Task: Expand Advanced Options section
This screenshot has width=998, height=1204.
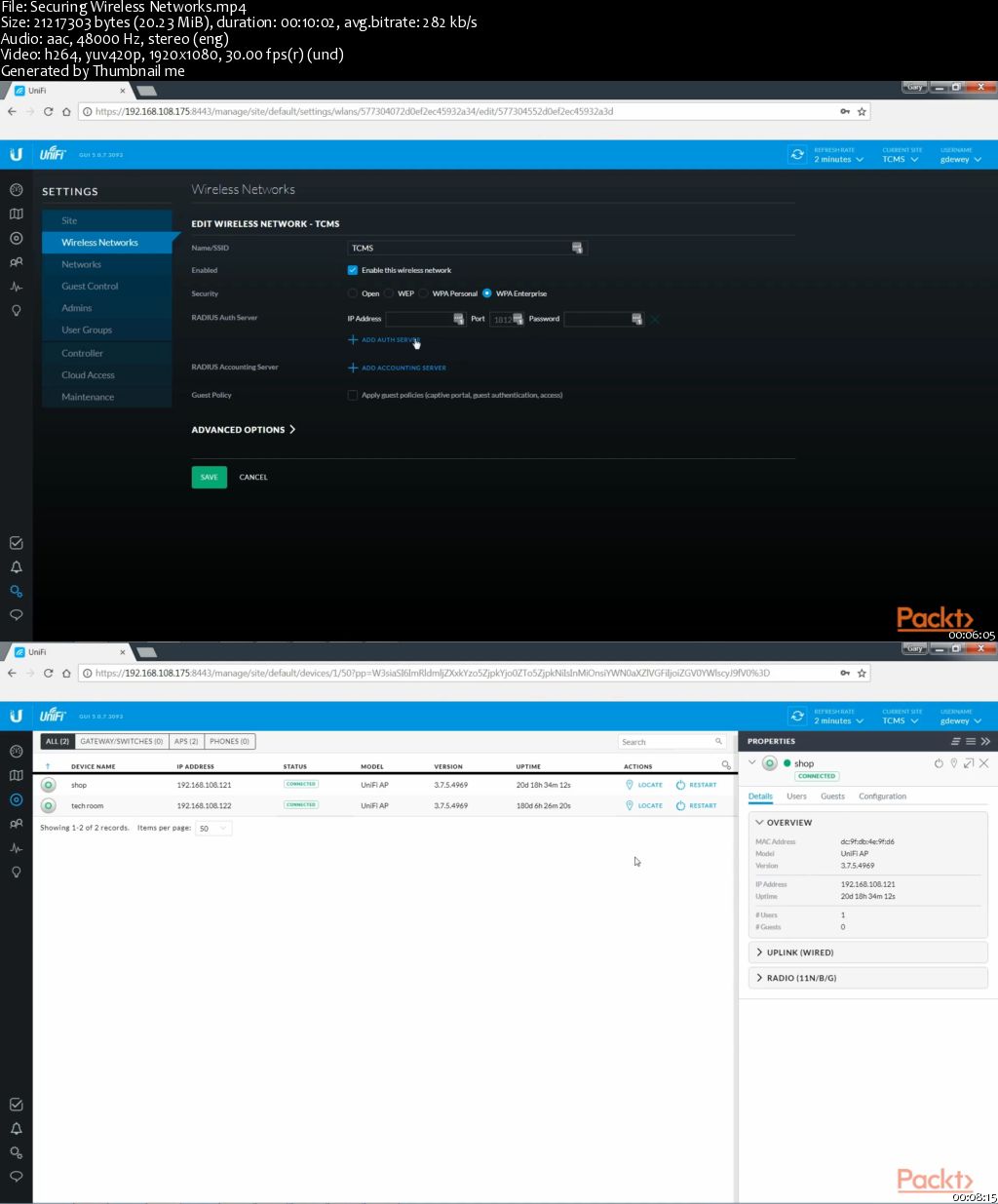Action: pos(244,430)
